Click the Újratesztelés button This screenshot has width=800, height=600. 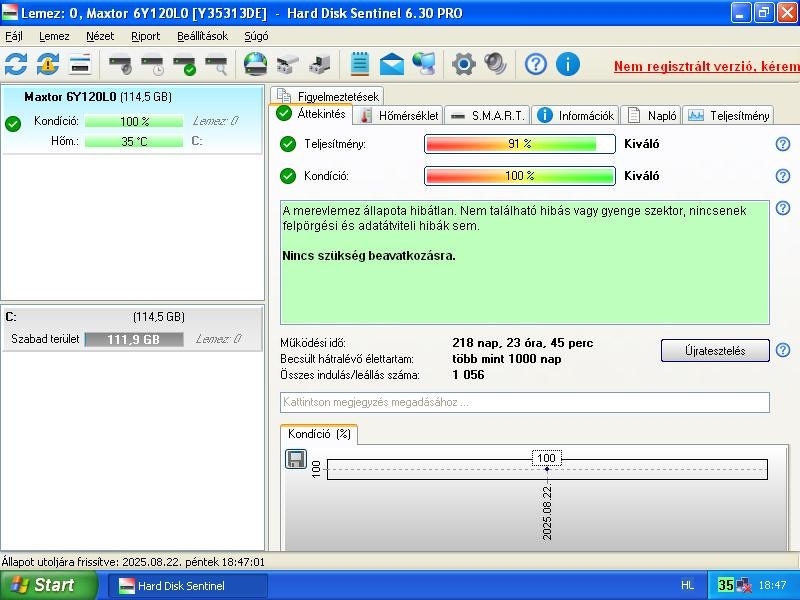click(x=715, y=351)
